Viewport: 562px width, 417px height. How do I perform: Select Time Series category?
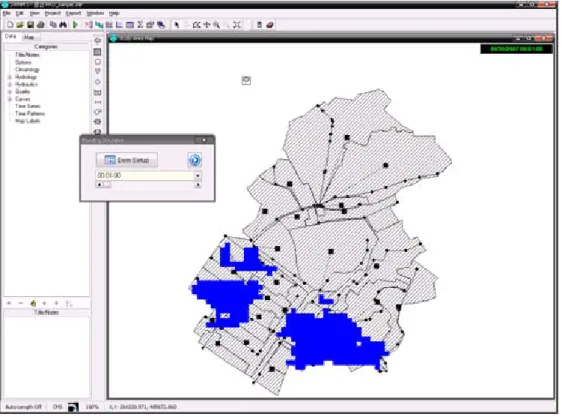(x=28, y=106)
